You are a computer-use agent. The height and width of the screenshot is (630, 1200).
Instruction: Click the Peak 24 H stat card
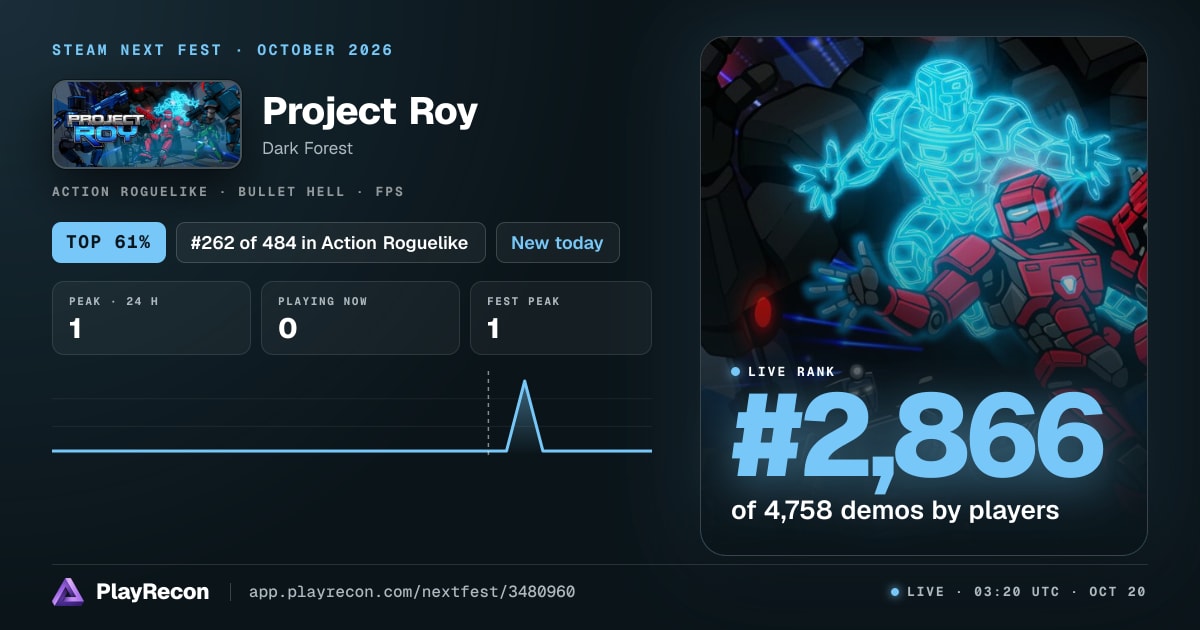151,318
